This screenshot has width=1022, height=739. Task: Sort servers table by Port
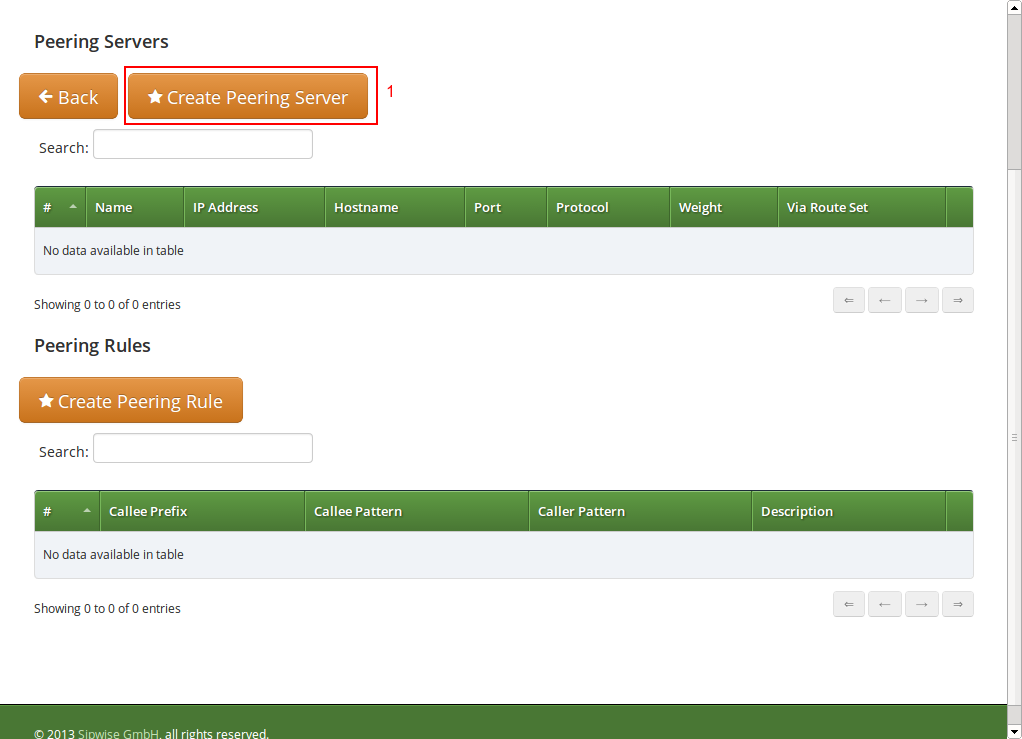coord(506,207)
